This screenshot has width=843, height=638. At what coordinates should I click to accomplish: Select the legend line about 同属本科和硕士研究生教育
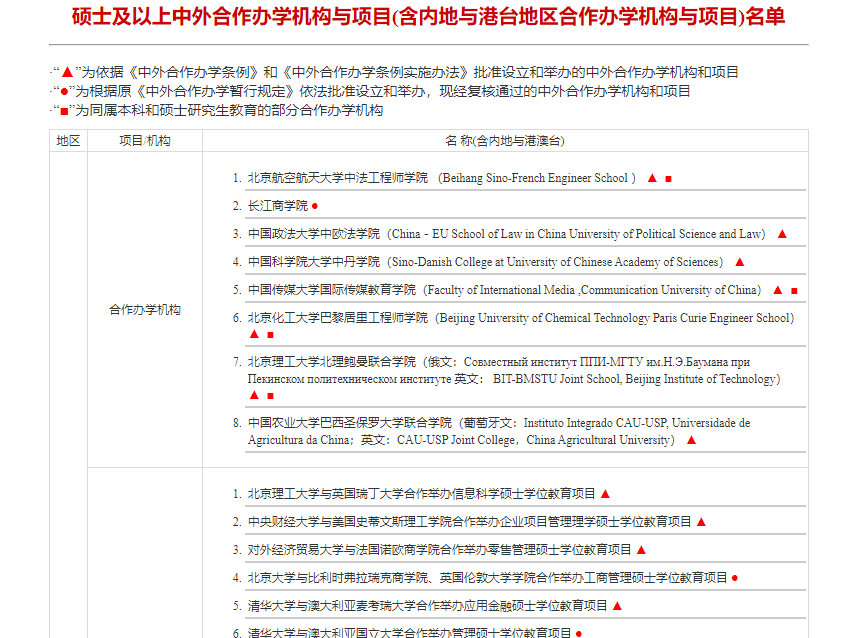click(217, 111)
